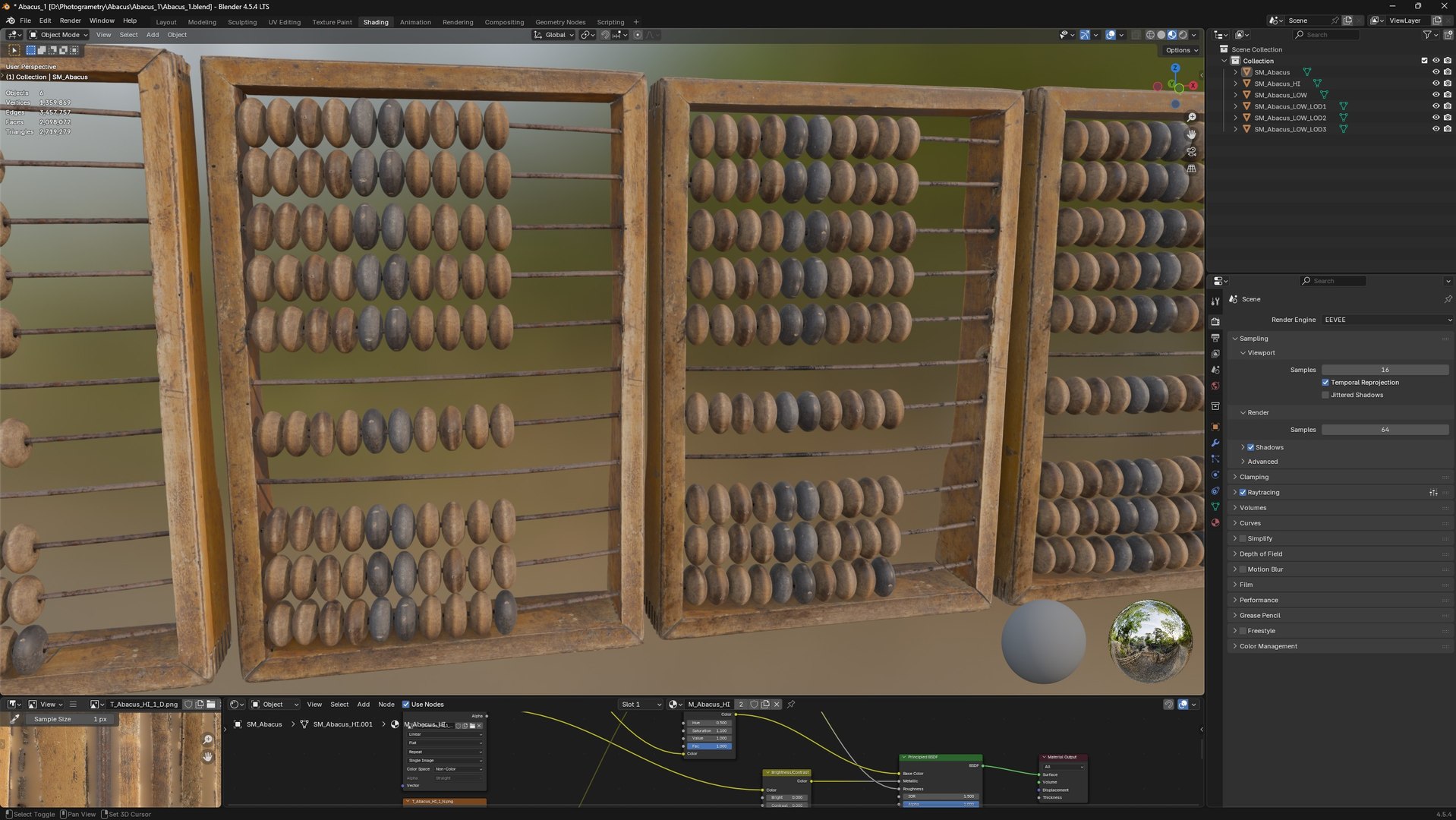Click the outliner Search field
The height and width of the screenshot is (820, 1456).
(1325, 35)
